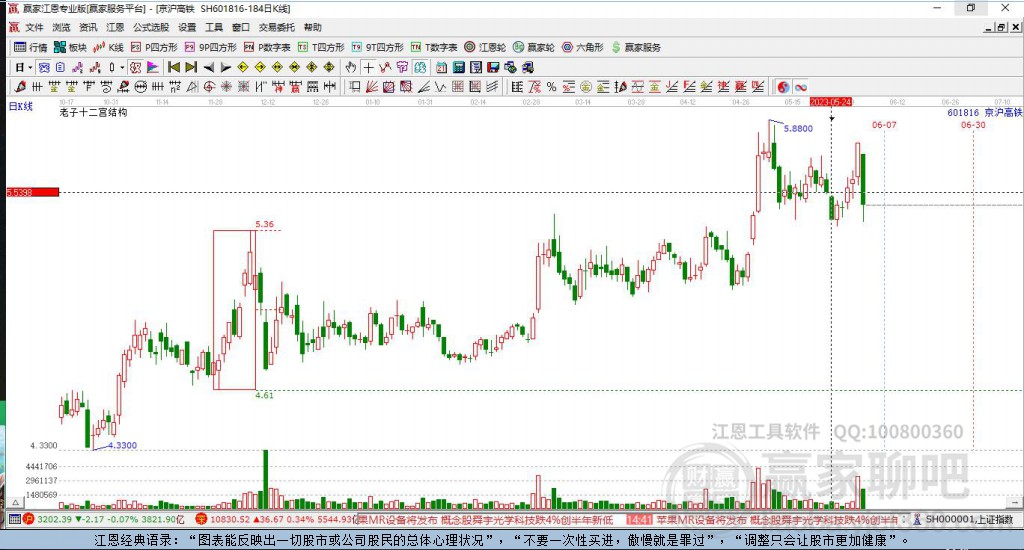Open the 公式选股 menu
1024x550 pixels.
151,27
